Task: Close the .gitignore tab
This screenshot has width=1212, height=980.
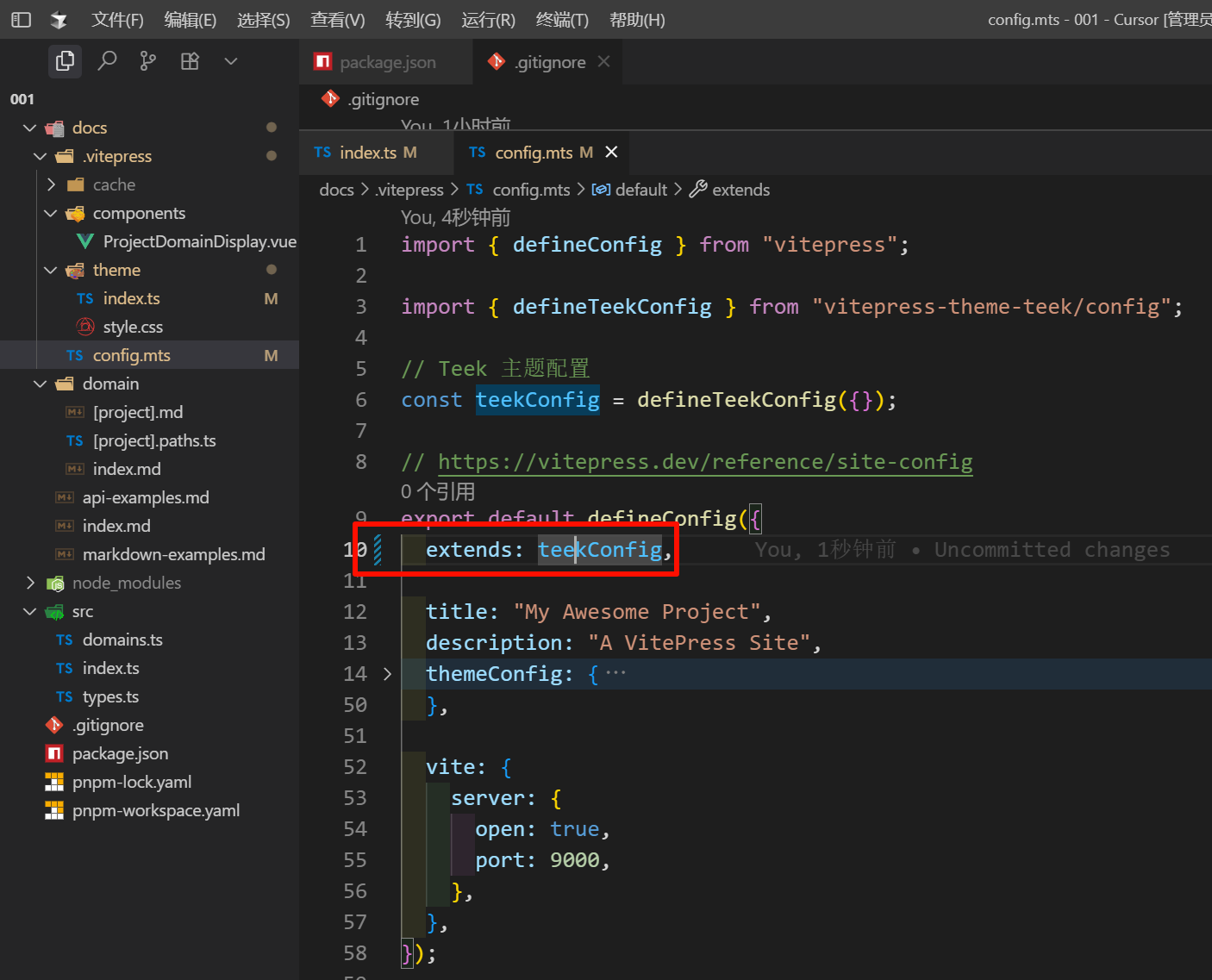Action: pyautogui.click(x=603, y=61)
